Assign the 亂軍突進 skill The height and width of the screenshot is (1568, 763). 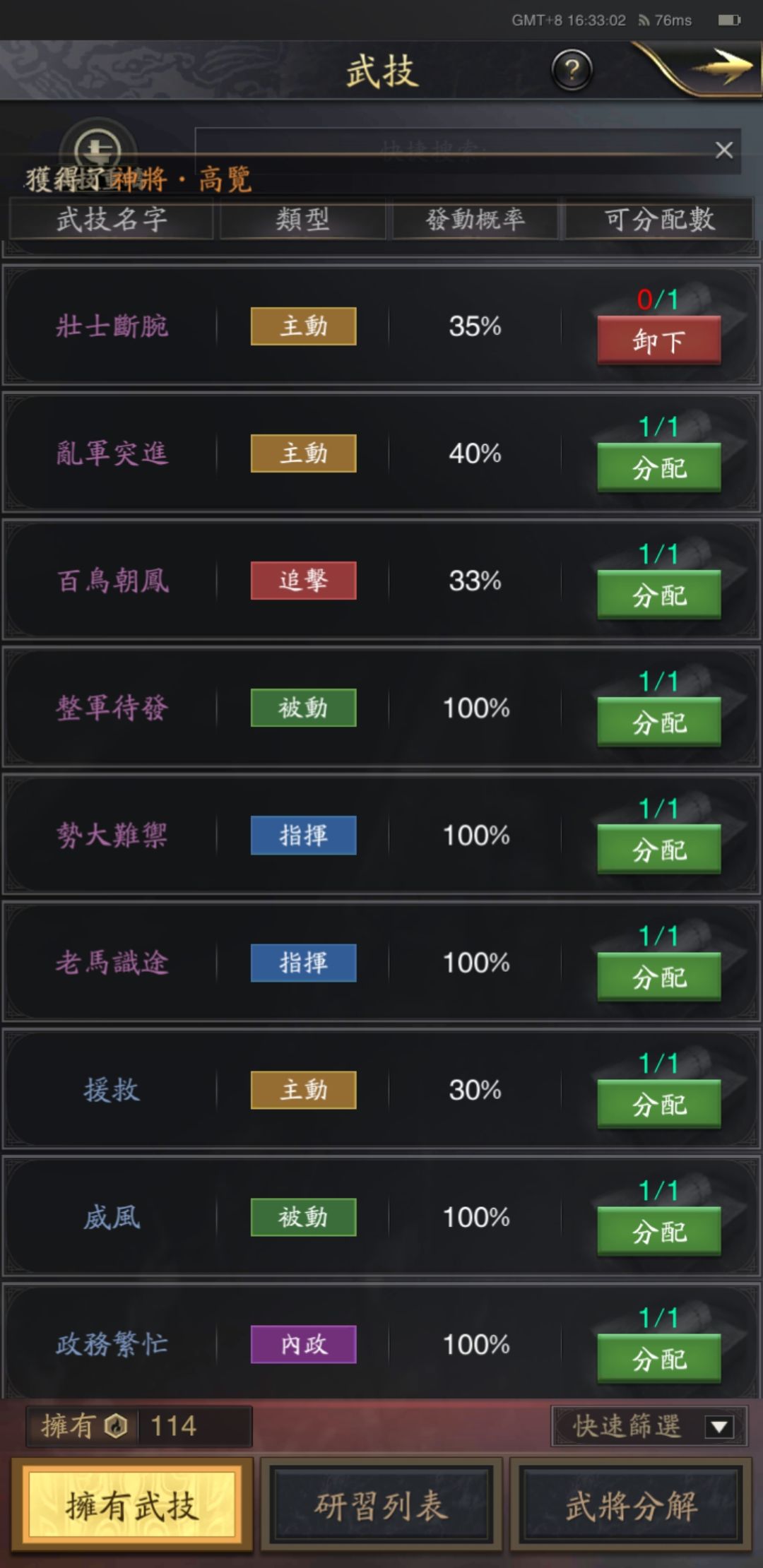point(658,468)
